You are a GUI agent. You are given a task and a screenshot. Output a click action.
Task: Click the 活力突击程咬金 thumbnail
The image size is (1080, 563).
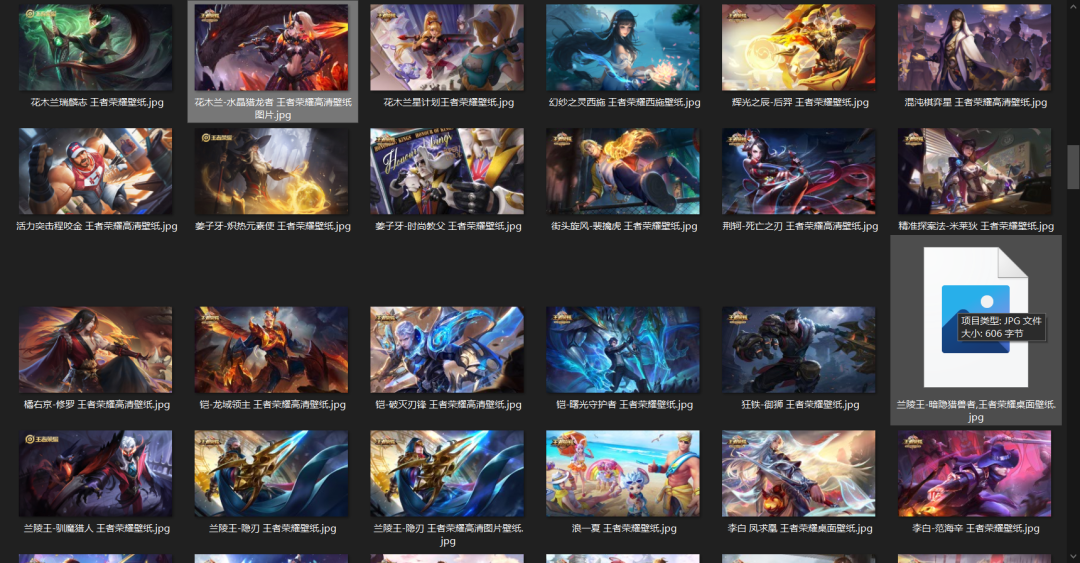tap(96, 171)
